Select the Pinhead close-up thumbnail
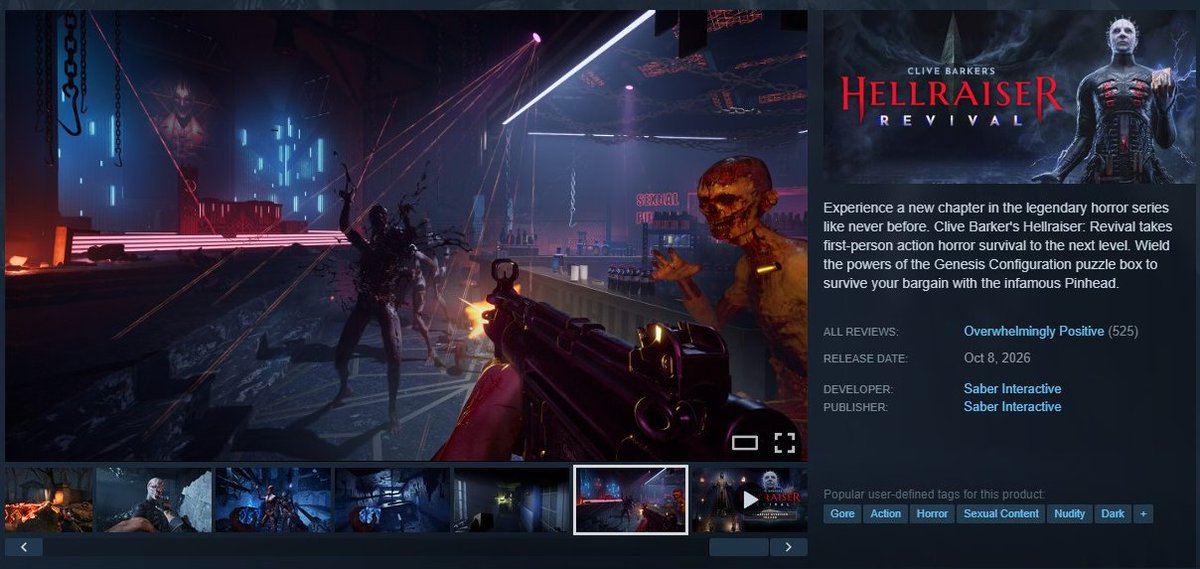1200x569 pixels. [153, 499]
